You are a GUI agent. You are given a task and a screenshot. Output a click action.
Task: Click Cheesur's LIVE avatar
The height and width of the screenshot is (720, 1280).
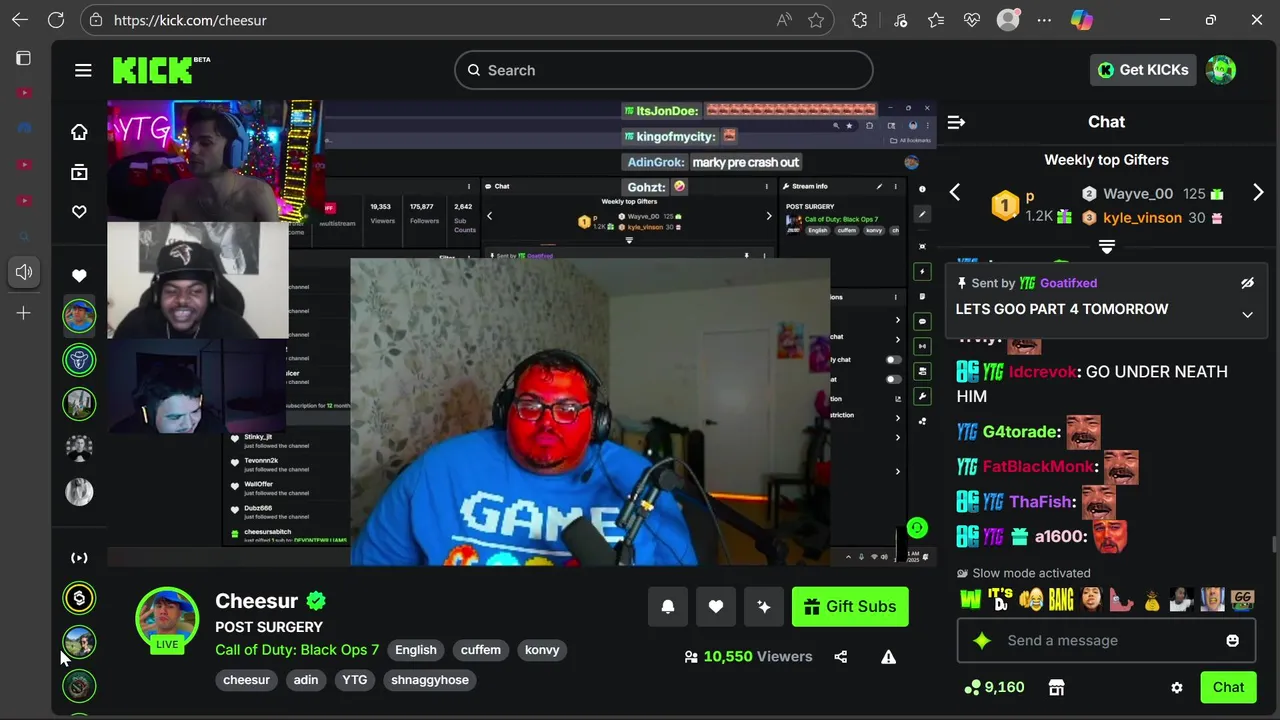[167, 619]
